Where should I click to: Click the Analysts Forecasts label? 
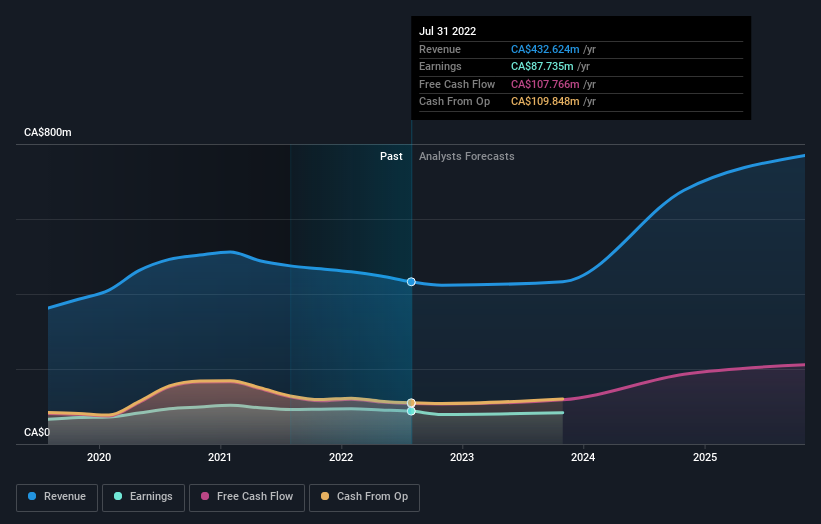point(467,156)
